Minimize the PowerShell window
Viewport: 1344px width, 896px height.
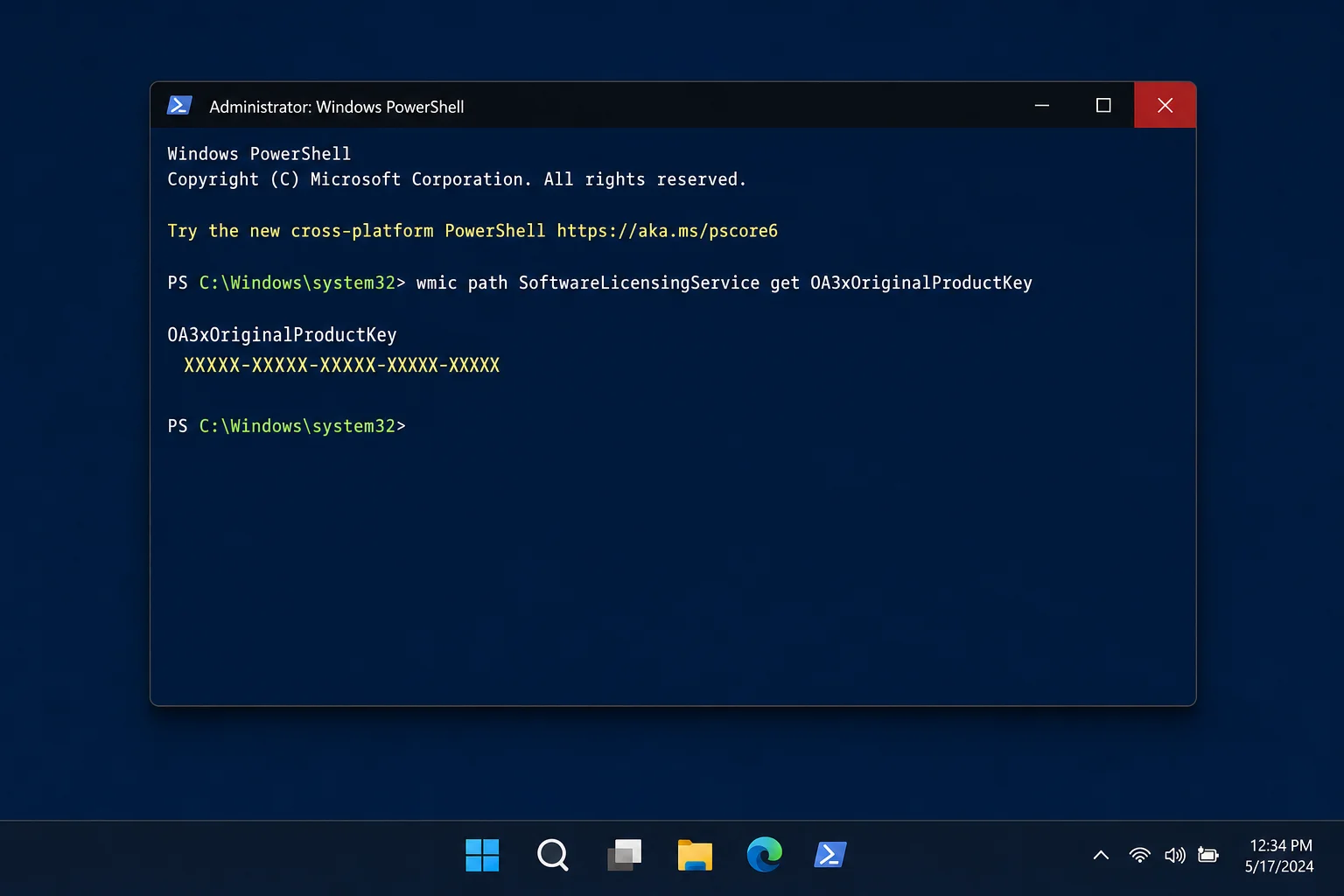click(1042, 105)
